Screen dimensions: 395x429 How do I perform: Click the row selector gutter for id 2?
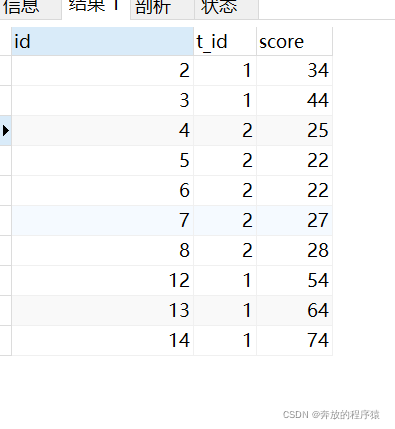point(6,71)
